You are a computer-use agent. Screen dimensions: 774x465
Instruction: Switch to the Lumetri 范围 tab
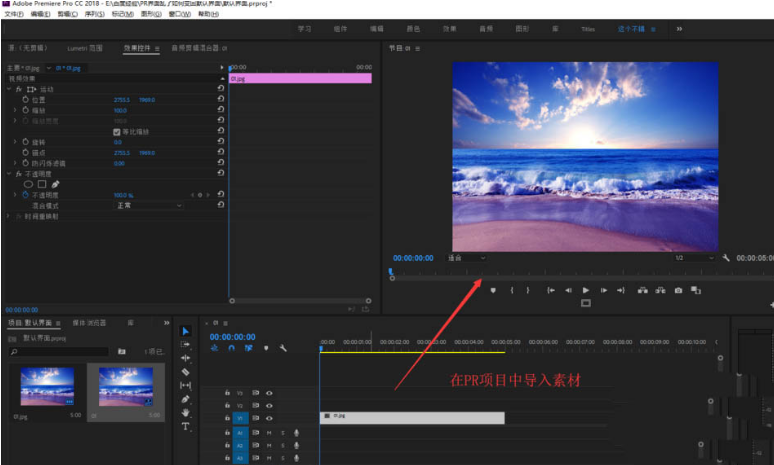coord(85,48)
